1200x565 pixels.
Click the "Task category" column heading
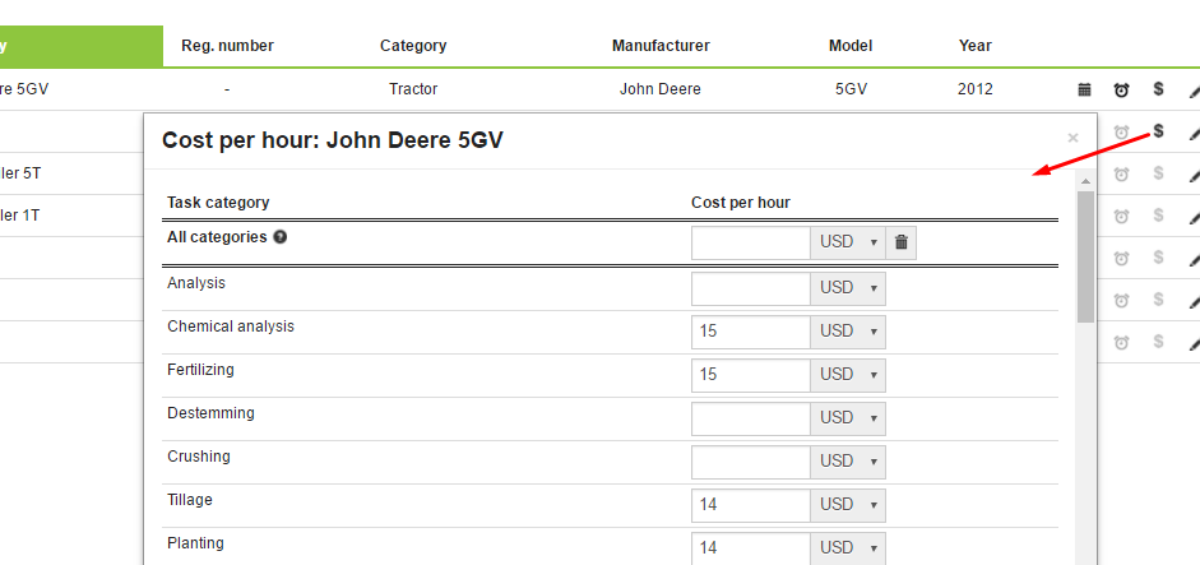218,202
